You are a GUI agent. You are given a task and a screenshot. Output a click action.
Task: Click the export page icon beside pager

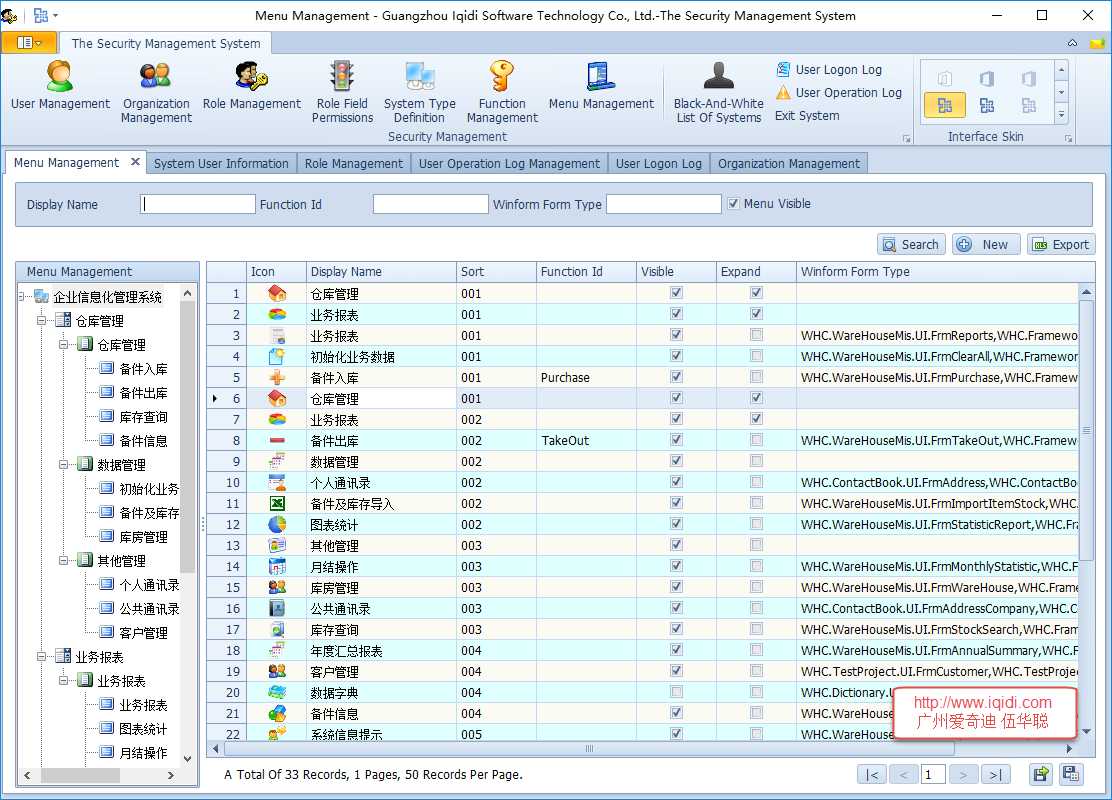pyautogui.click(x=1040, y=774)
